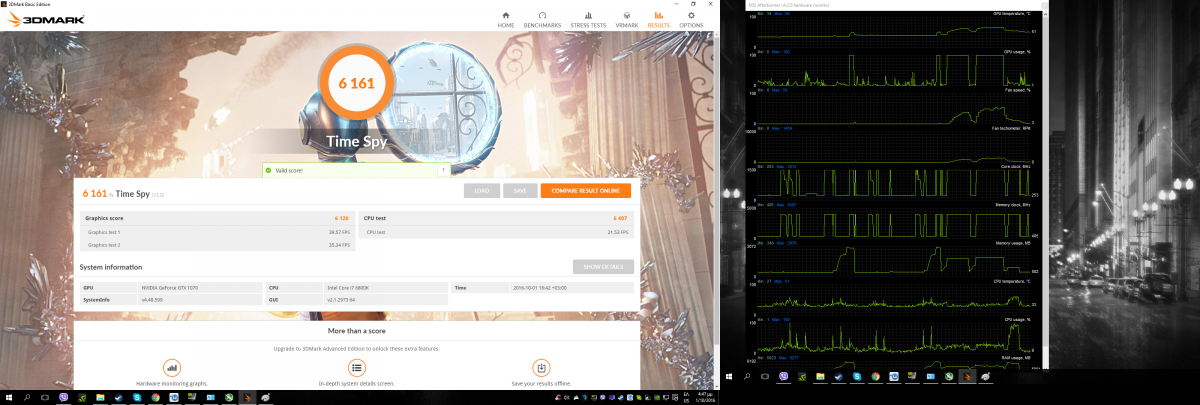1200x405 pixels.
Task: Click the Memory clock graph in Afterburner
Action: pyautogui.click(x=893, y=225)
